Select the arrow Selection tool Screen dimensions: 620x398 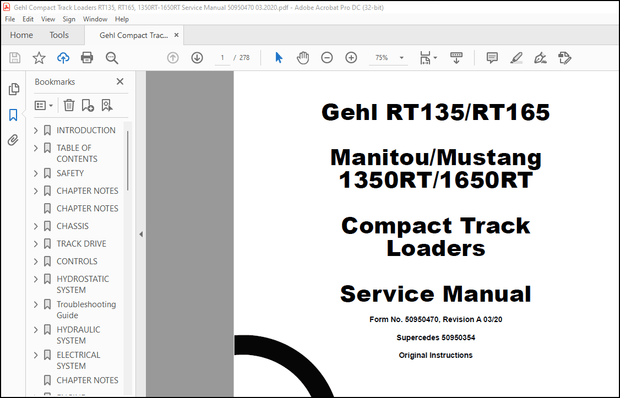click(279, 58)
